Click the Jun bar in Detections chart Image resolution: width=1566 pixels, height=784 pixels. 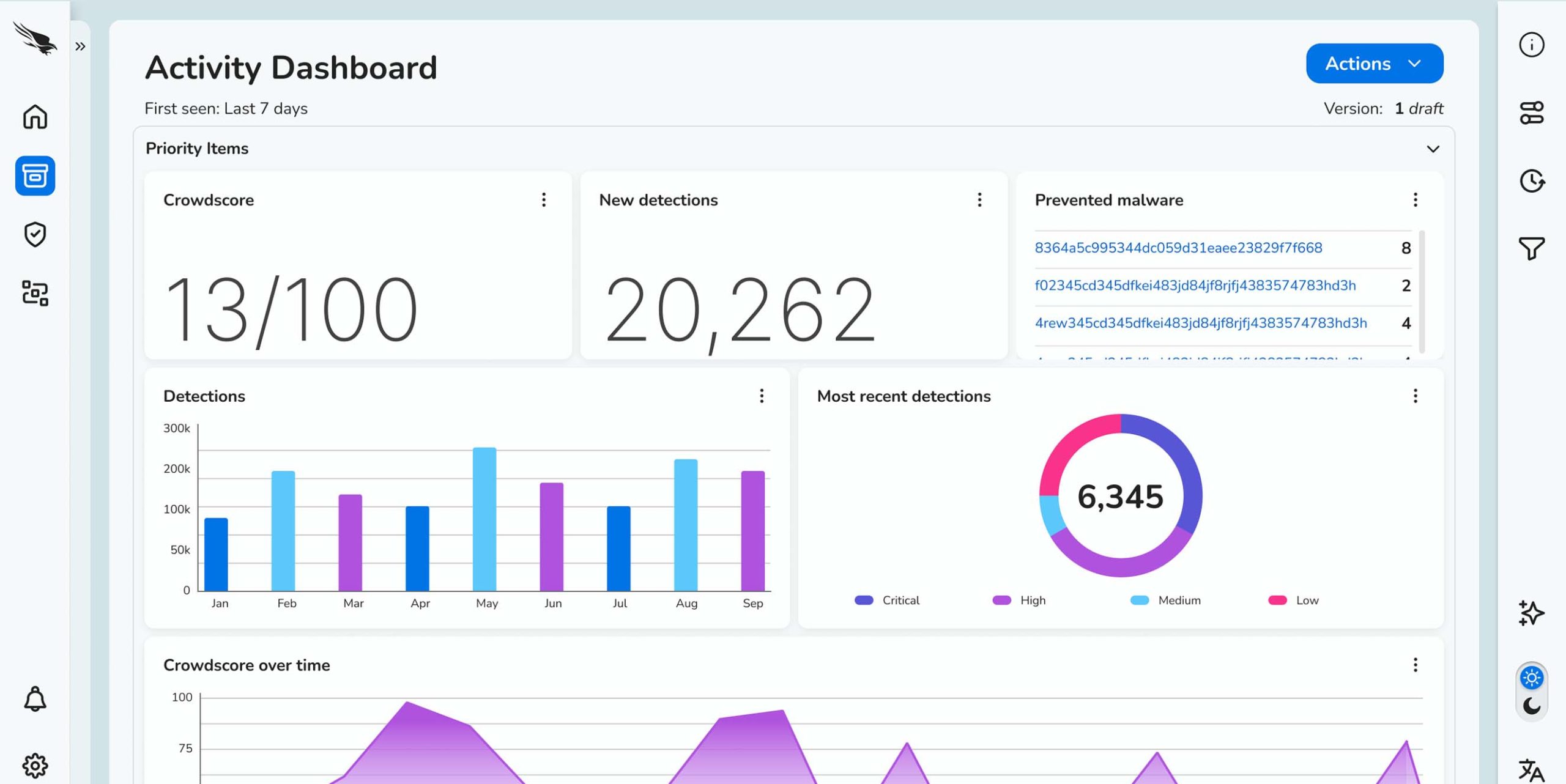coord(552,537)
